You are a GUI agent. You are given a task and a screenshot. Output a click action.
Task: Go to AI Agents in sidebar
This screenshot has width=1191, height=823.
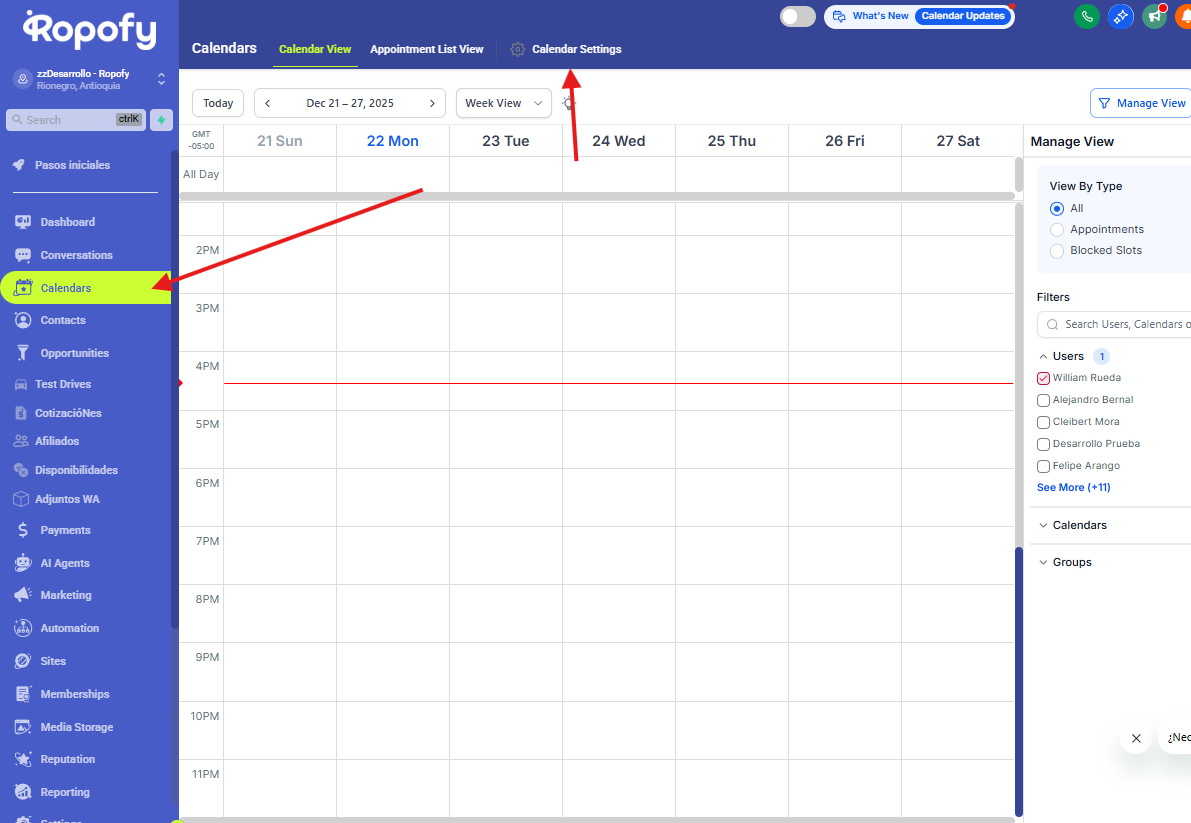[x=64, y=563]
